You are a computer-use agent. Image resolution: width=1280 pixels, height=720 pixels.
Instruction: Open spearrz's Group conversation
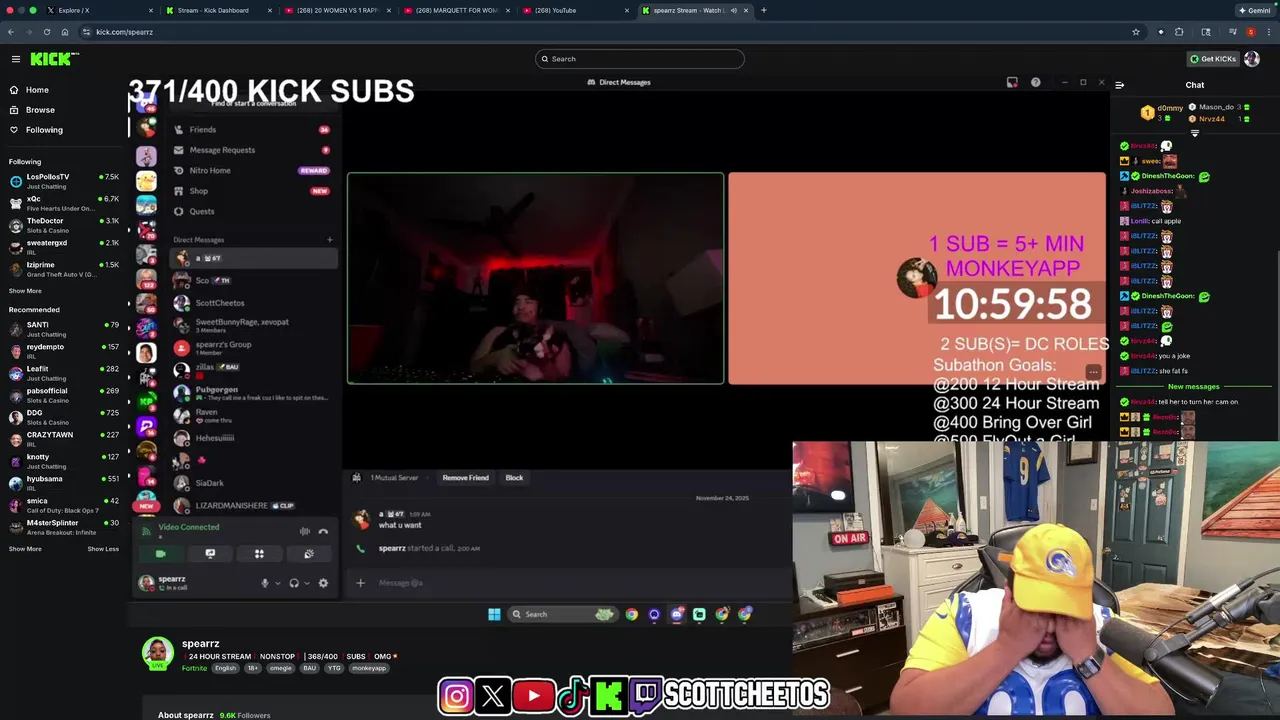pyautogui.click(x=253, y=348)
